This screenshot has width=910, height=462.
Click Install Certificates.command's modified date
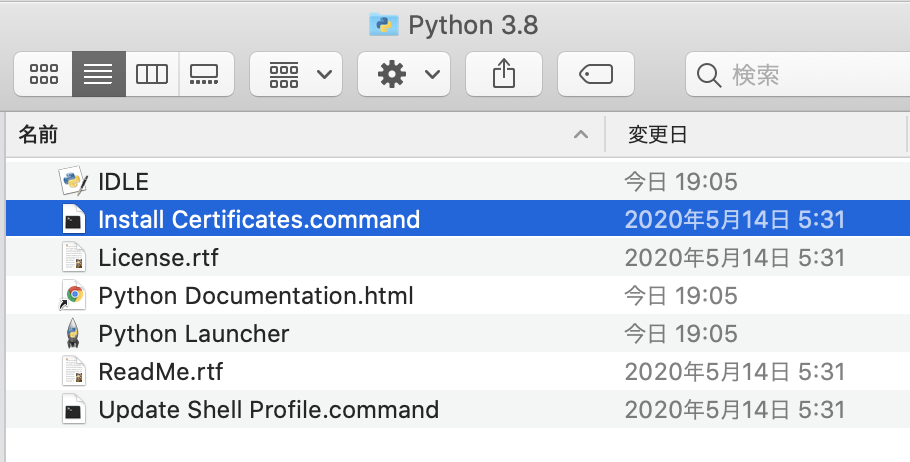coord(734,220)
